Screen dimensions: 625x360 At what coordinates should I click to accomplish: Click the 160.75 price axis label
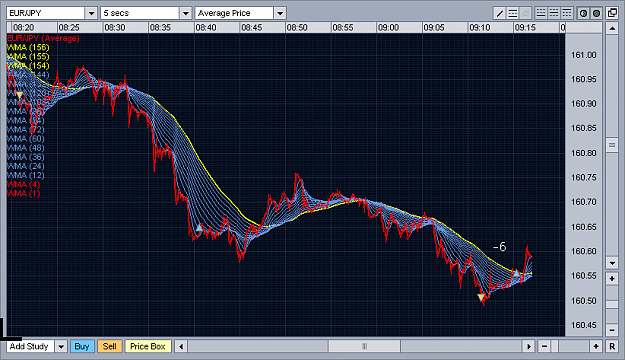584,178
